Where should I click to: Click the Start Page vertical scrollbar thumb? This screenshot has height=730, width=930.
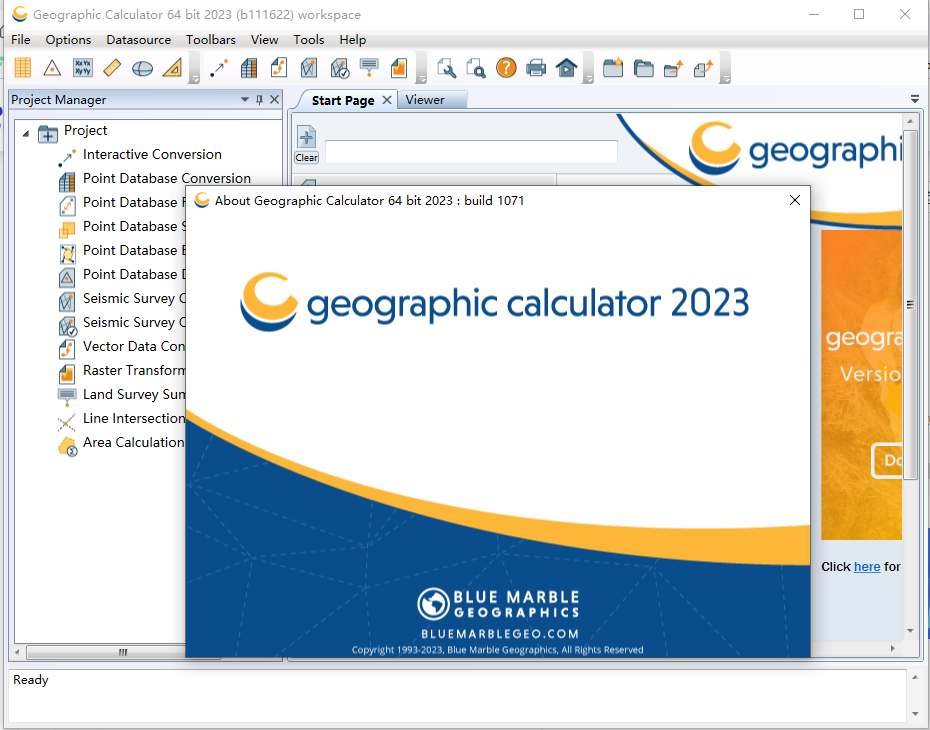tap(910, 305)
